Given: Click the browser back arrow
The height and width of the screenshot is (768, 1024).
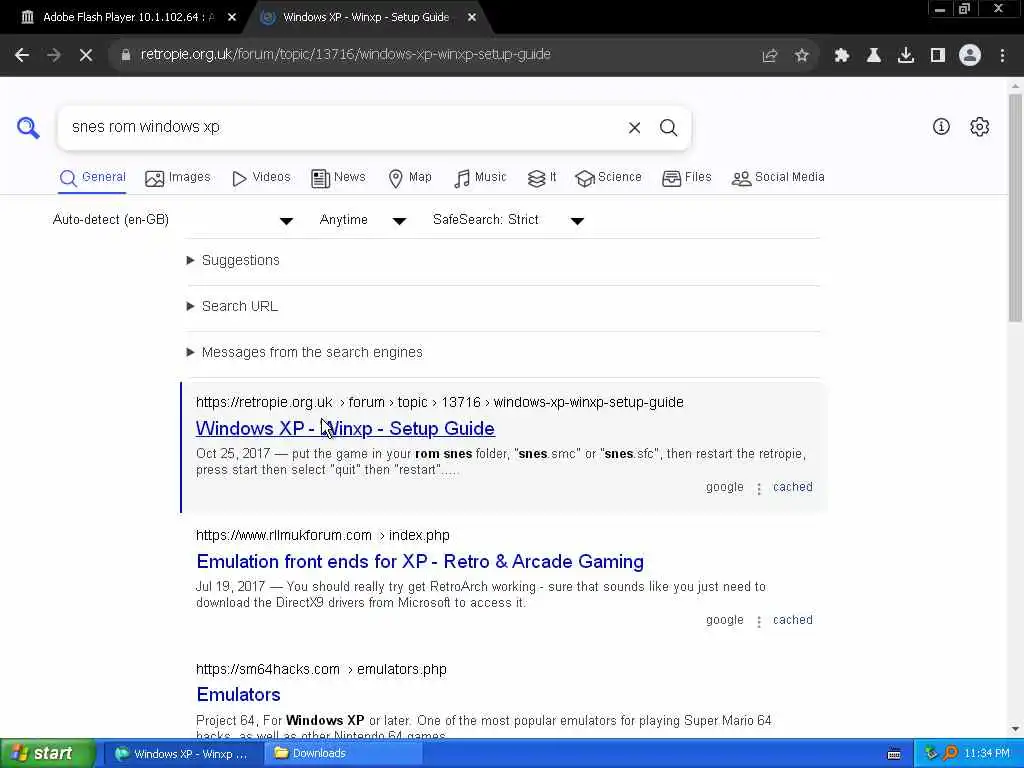Looking at the screenshot, I should [22, 55].
